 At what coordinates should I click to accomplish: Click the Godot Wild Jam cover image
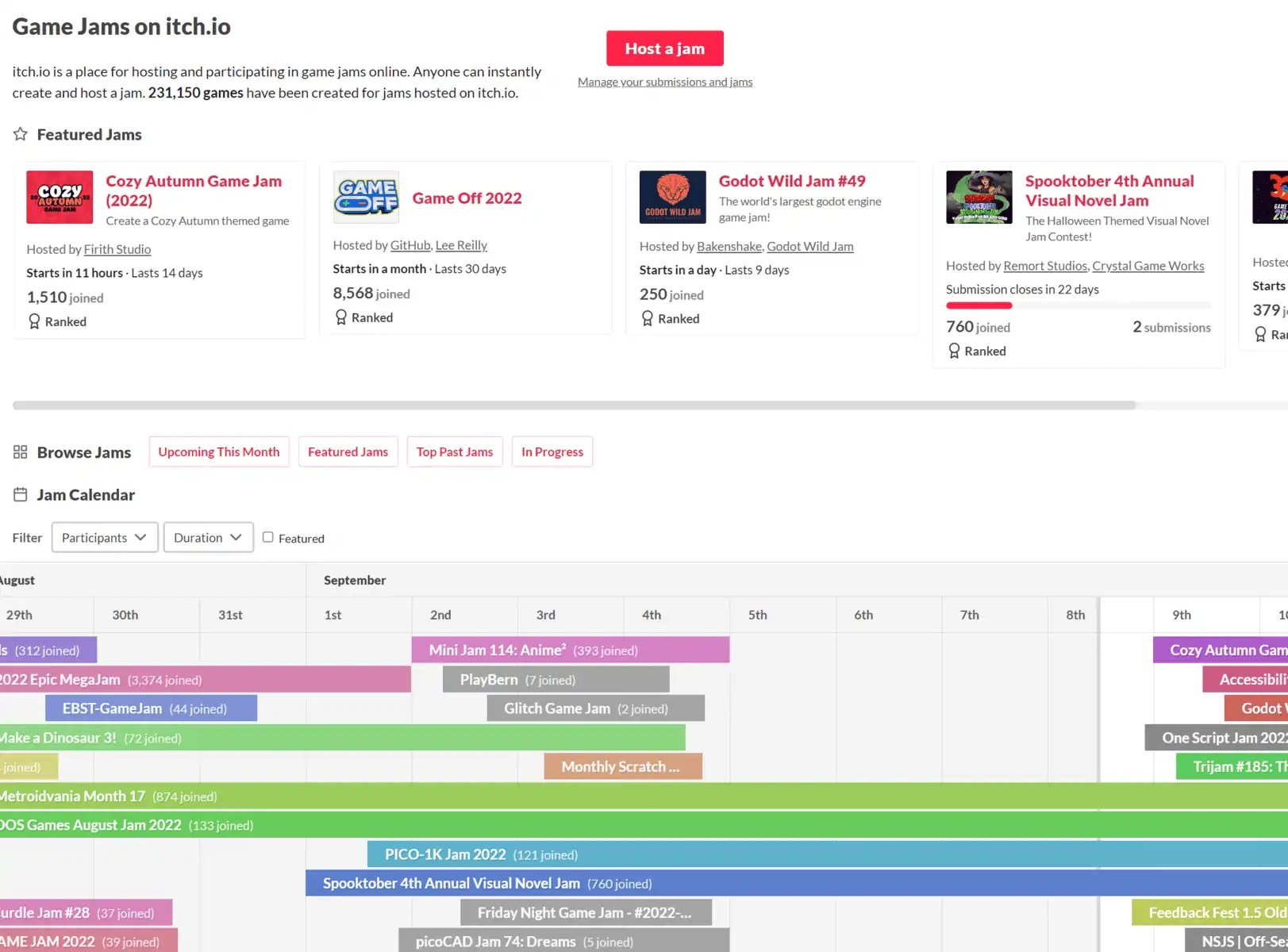pos(673,198)
